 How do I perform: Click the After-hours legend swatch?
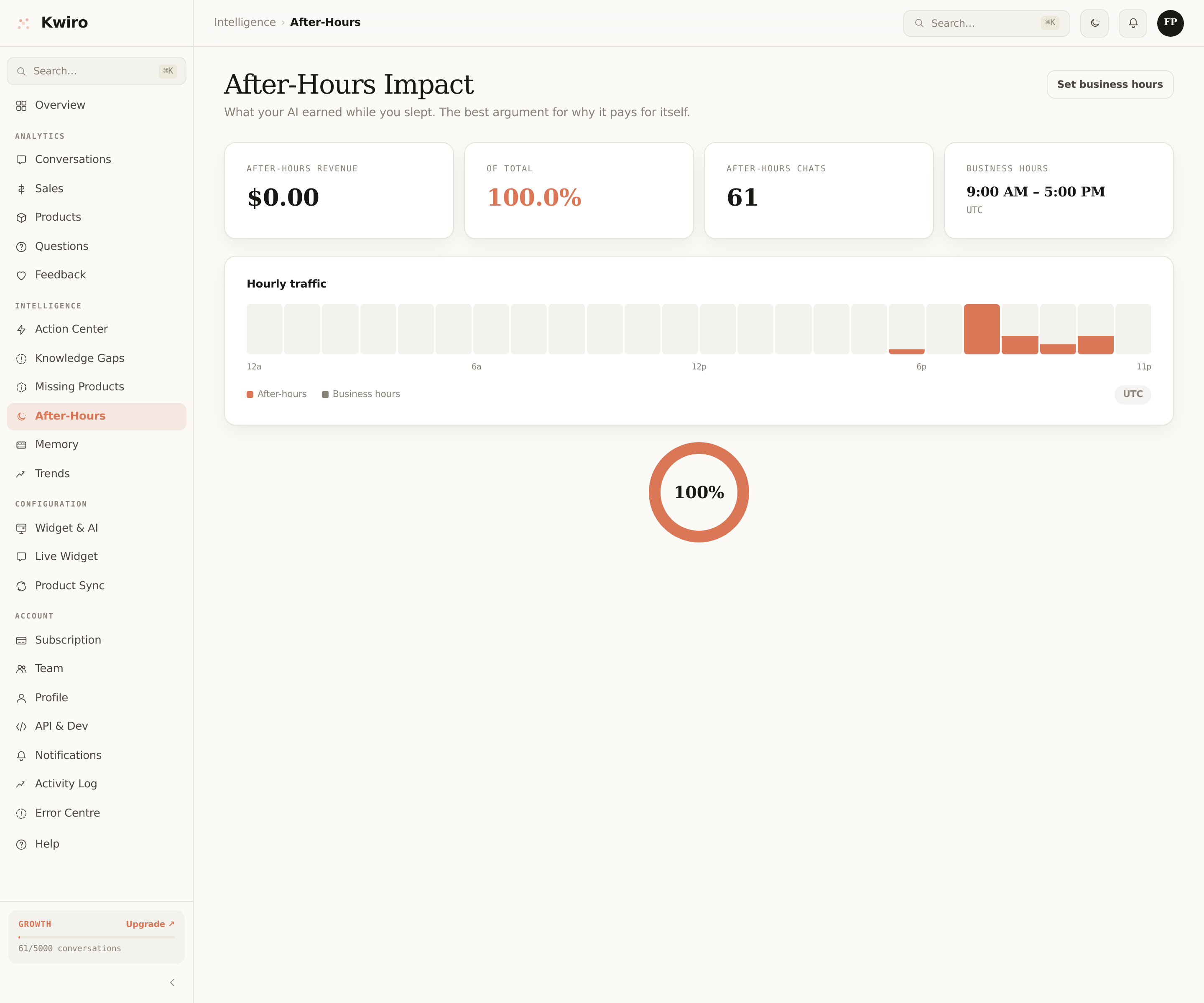250,395
